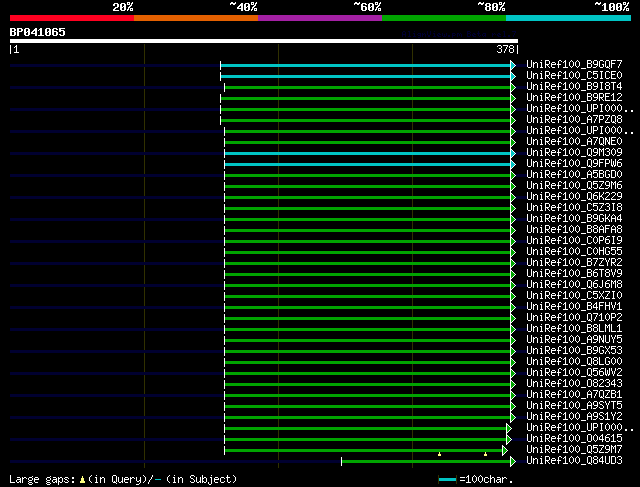Click the second yellow gap marker in Q5Z9M7 row

tap(485, 454)
